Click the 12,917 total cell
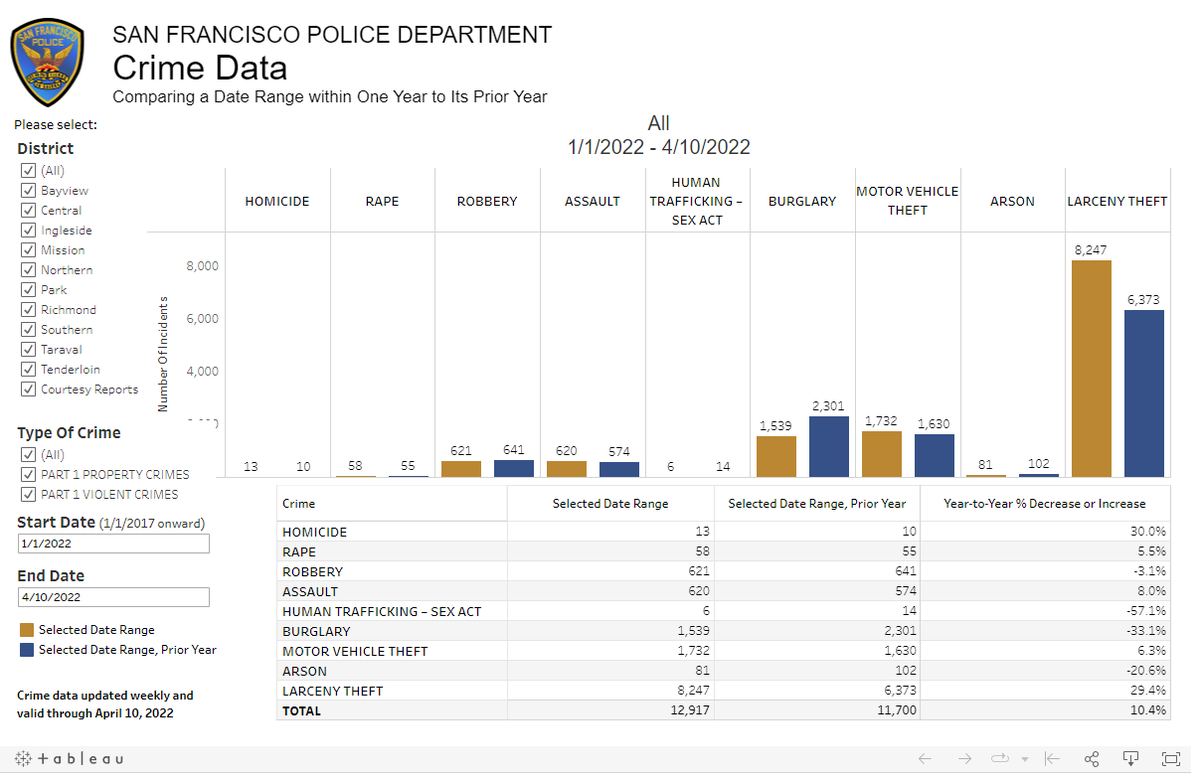The height and width of the screenshot is (782, 1200). (x=690, y=711)
